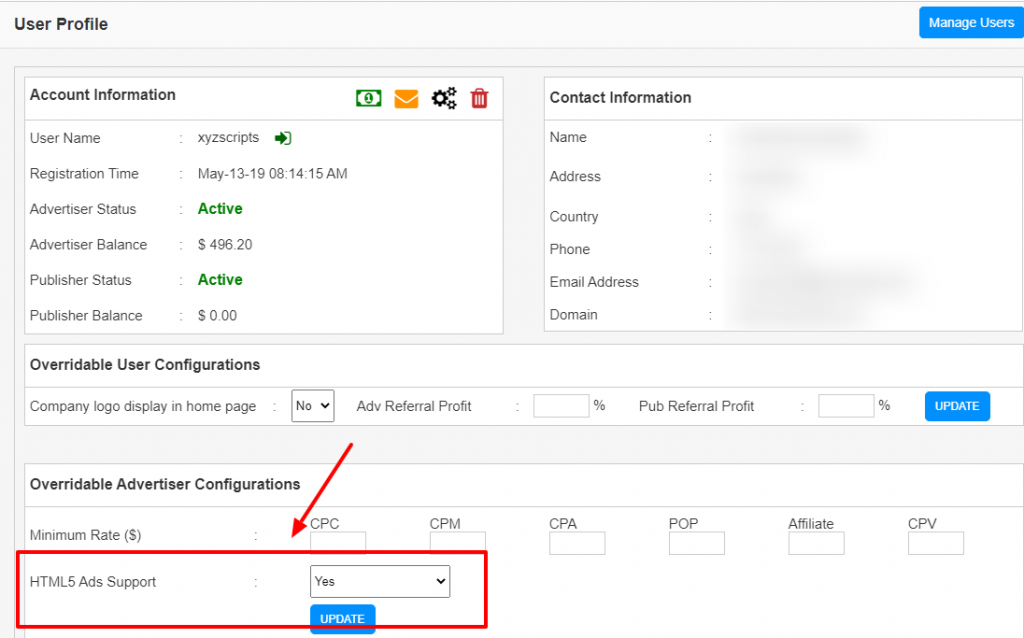
Task: Click the CPA minimum rate input field
Action: 576,543
